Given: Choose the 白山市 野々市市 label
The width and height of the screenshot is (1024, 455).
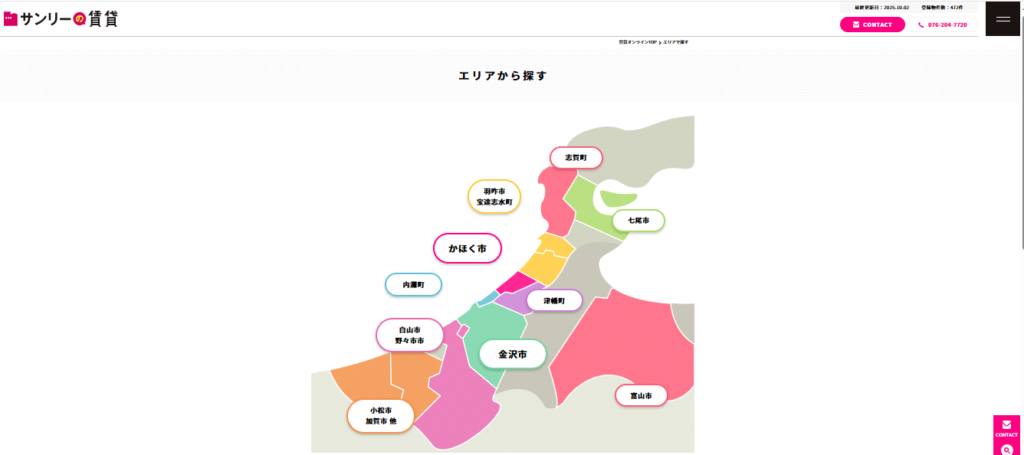Looking at the screenshot, I should click(409, 335).
